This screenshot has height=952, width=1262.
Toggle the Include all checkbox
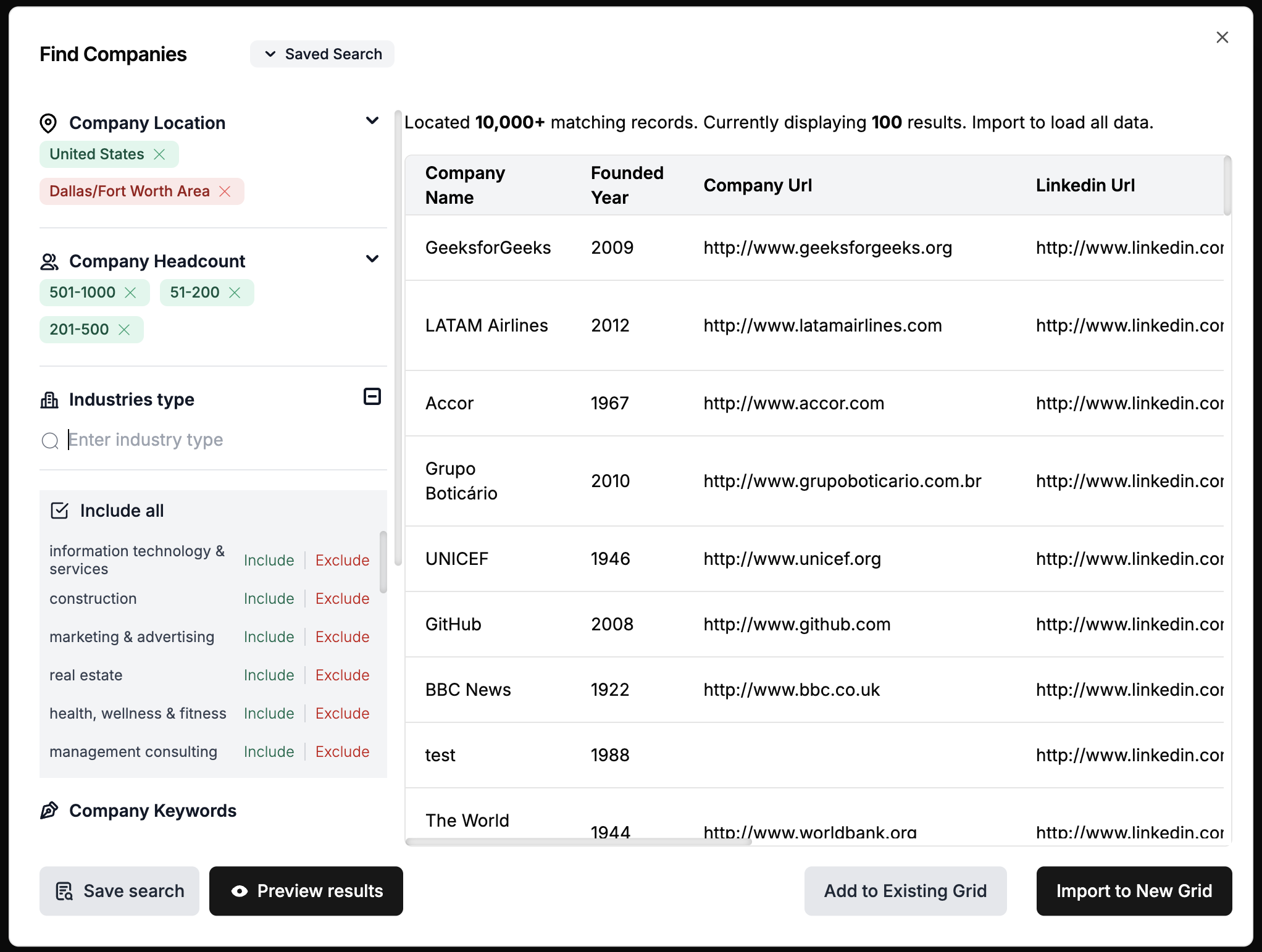(x=60, y=511)
